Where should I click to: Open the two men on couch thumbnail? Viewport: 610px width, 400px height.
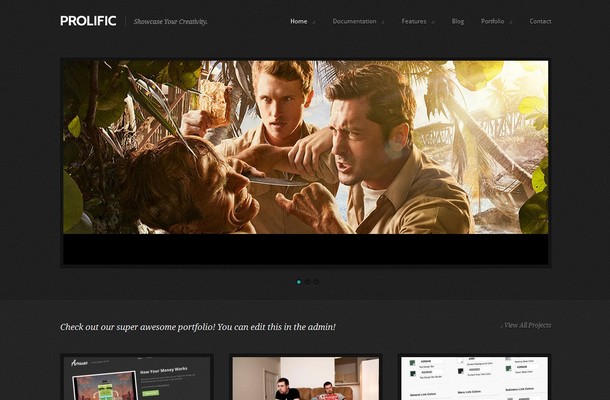(305, 378)
